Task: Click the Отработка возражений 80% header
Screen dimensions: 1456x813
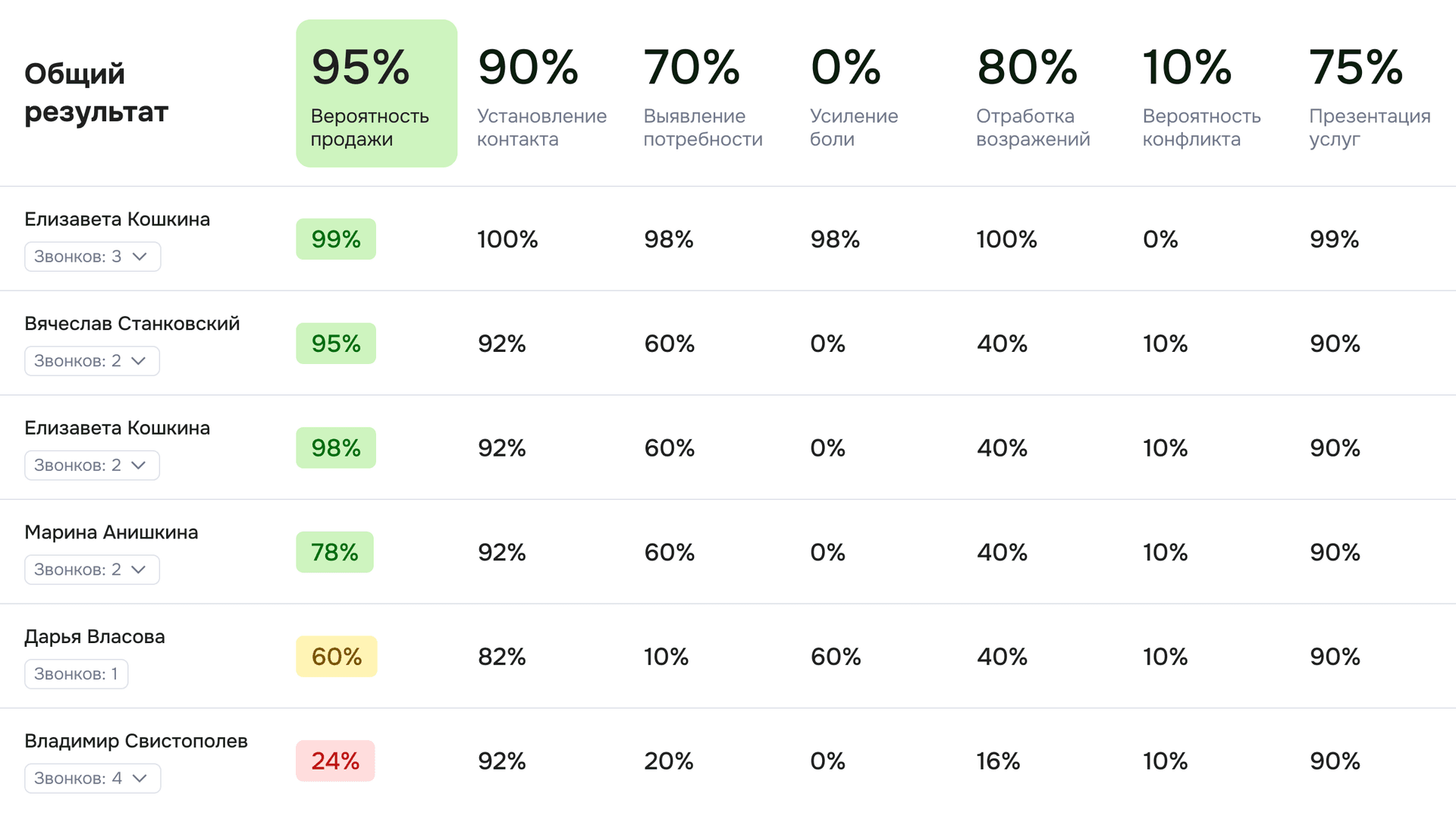Action: point(1032,95)
